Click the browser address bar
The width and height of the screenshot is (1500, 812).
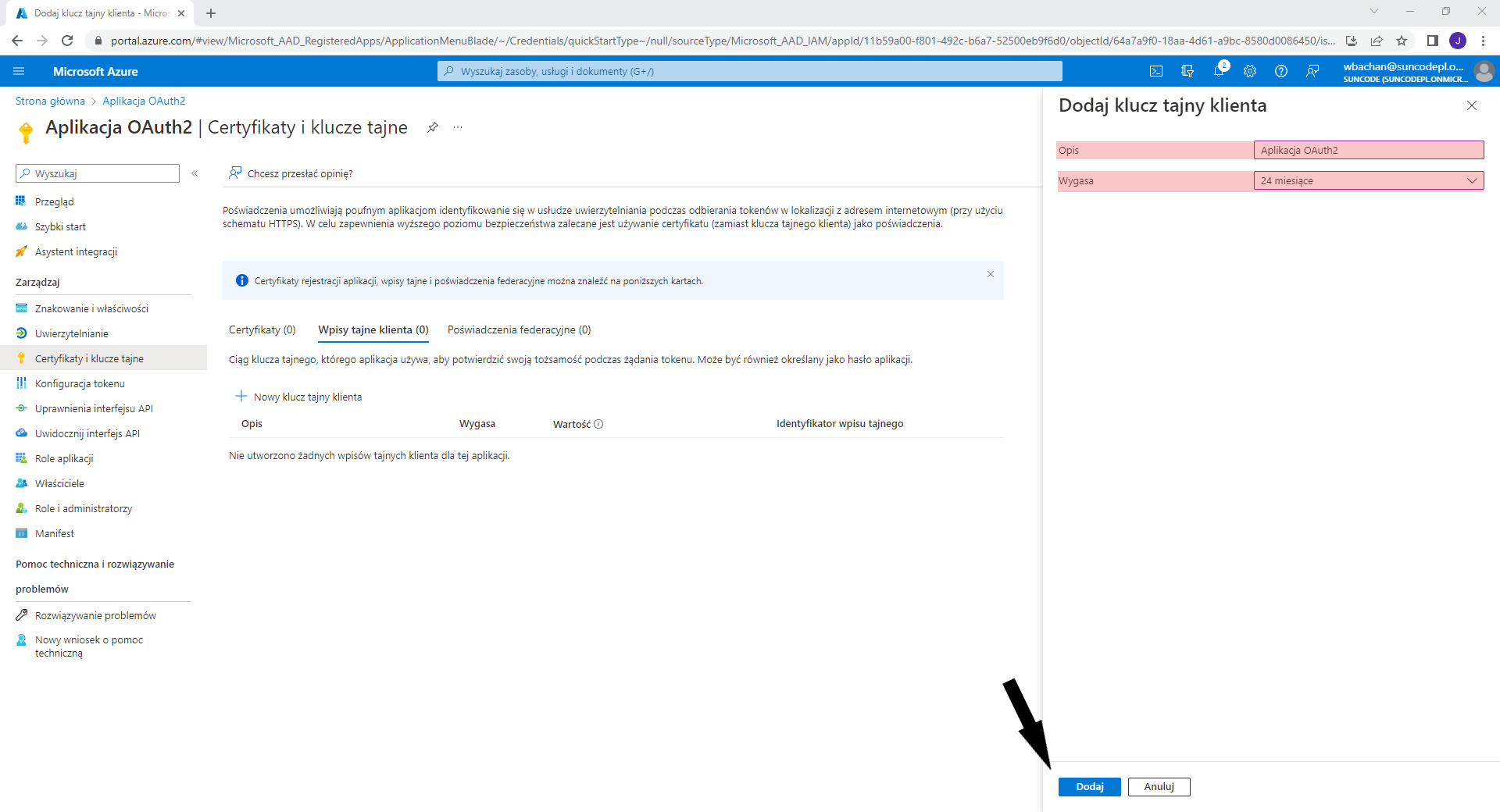pos(723,41)
